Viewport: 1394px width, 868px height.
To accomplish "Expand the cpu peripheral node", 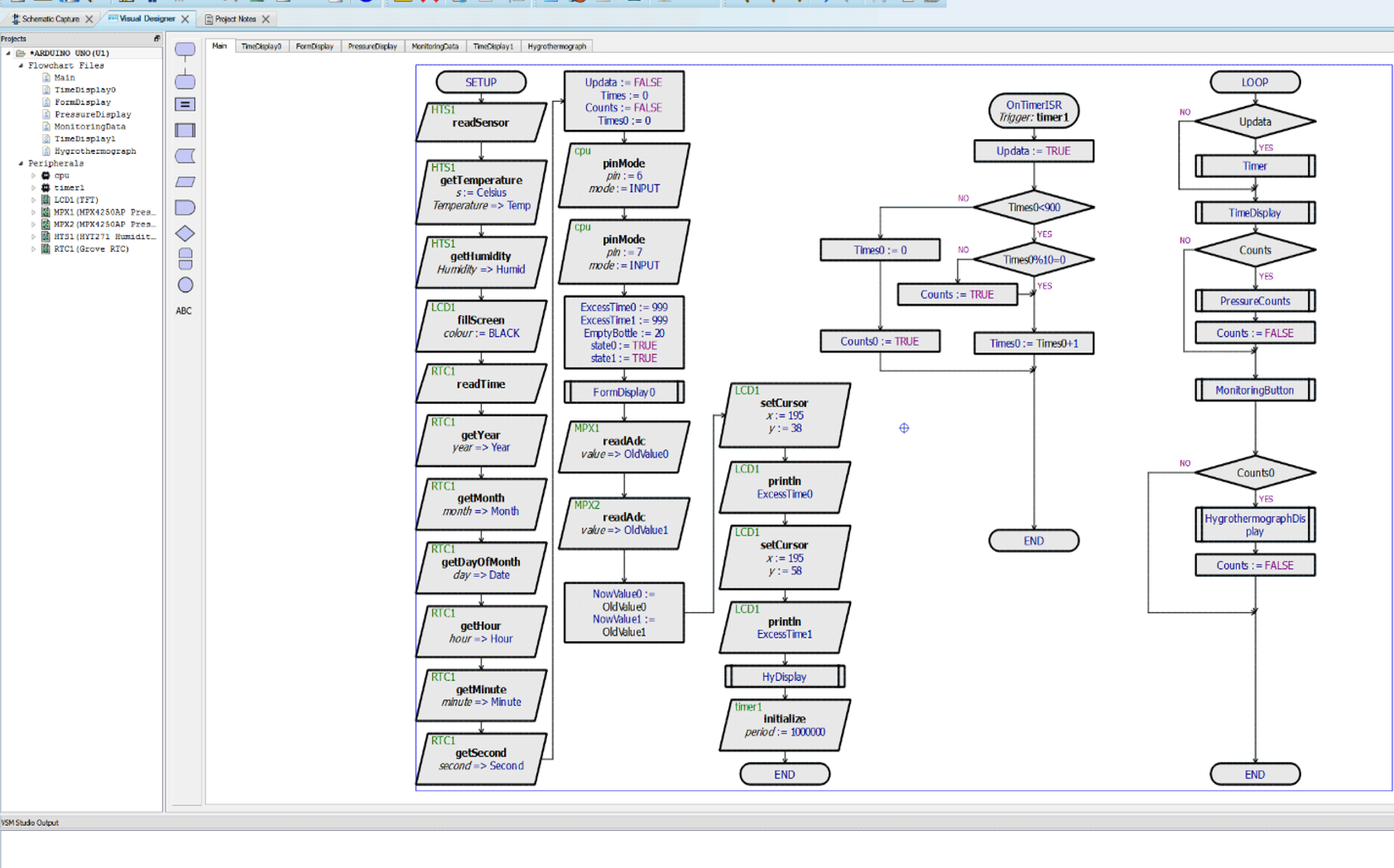I will (x=33, y=175).
